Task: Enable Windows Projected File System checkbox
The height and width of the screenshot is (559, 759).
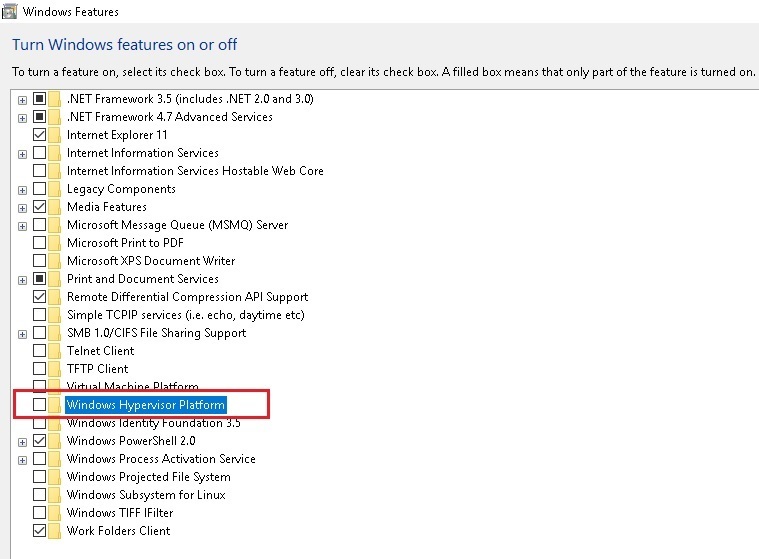Action: pos(40,476)
